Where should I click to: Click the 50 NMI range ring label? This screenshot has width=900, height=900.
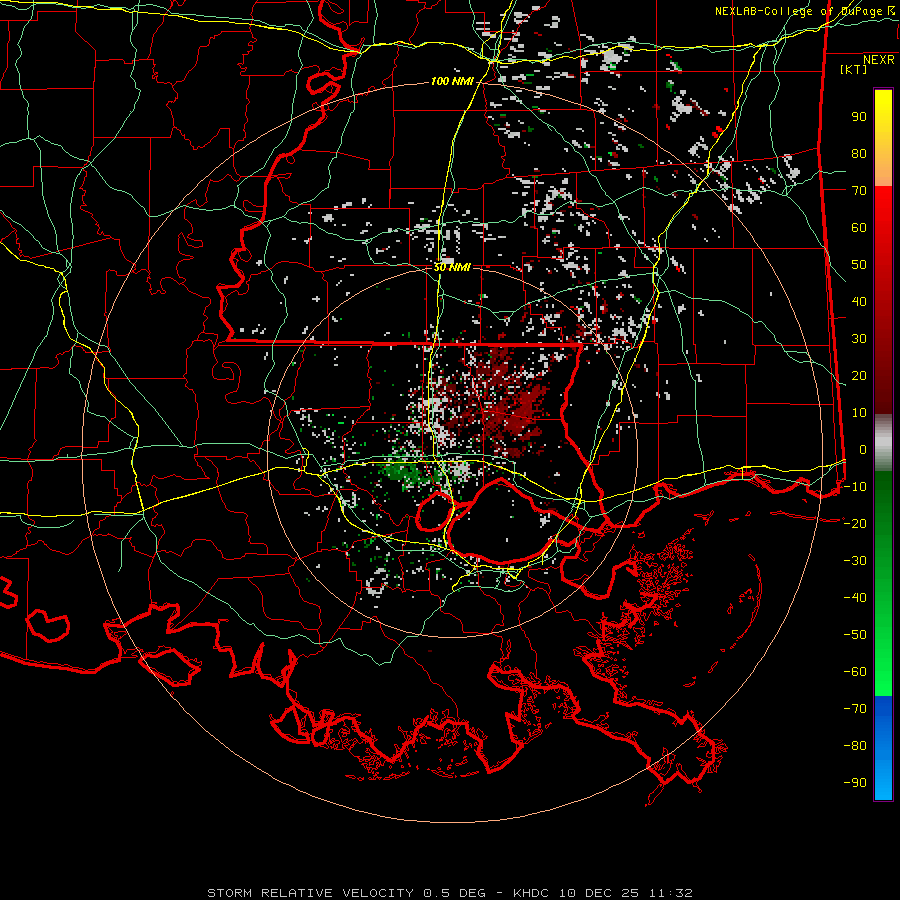point(452,267)
